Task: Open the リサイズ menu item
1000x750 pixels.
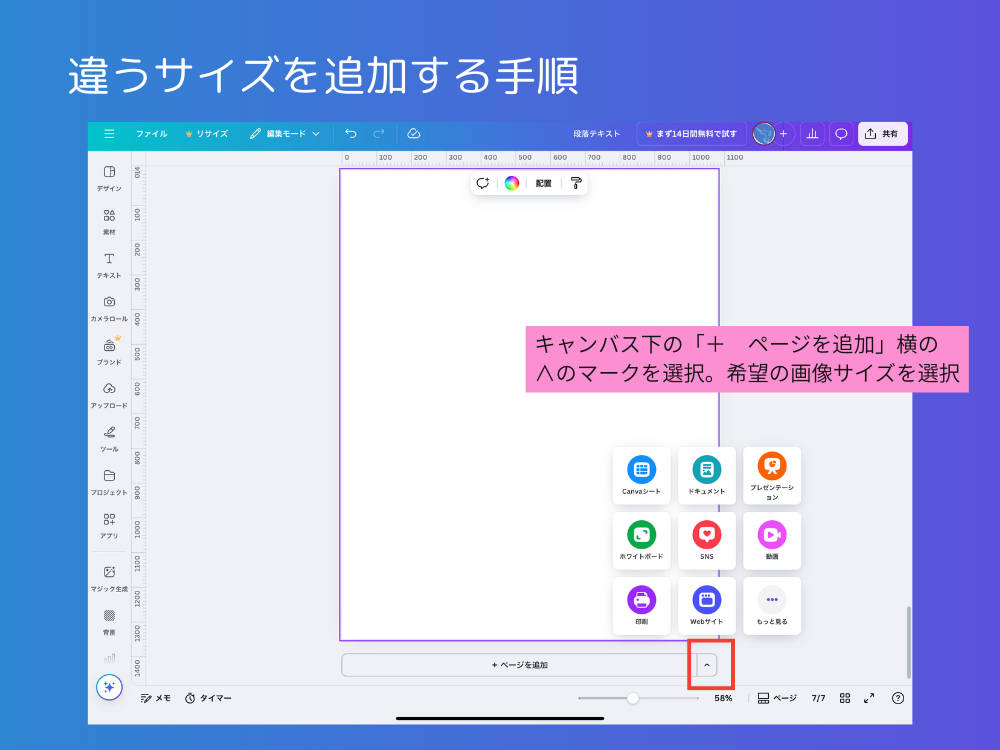Action: click(x=207, y=133)
